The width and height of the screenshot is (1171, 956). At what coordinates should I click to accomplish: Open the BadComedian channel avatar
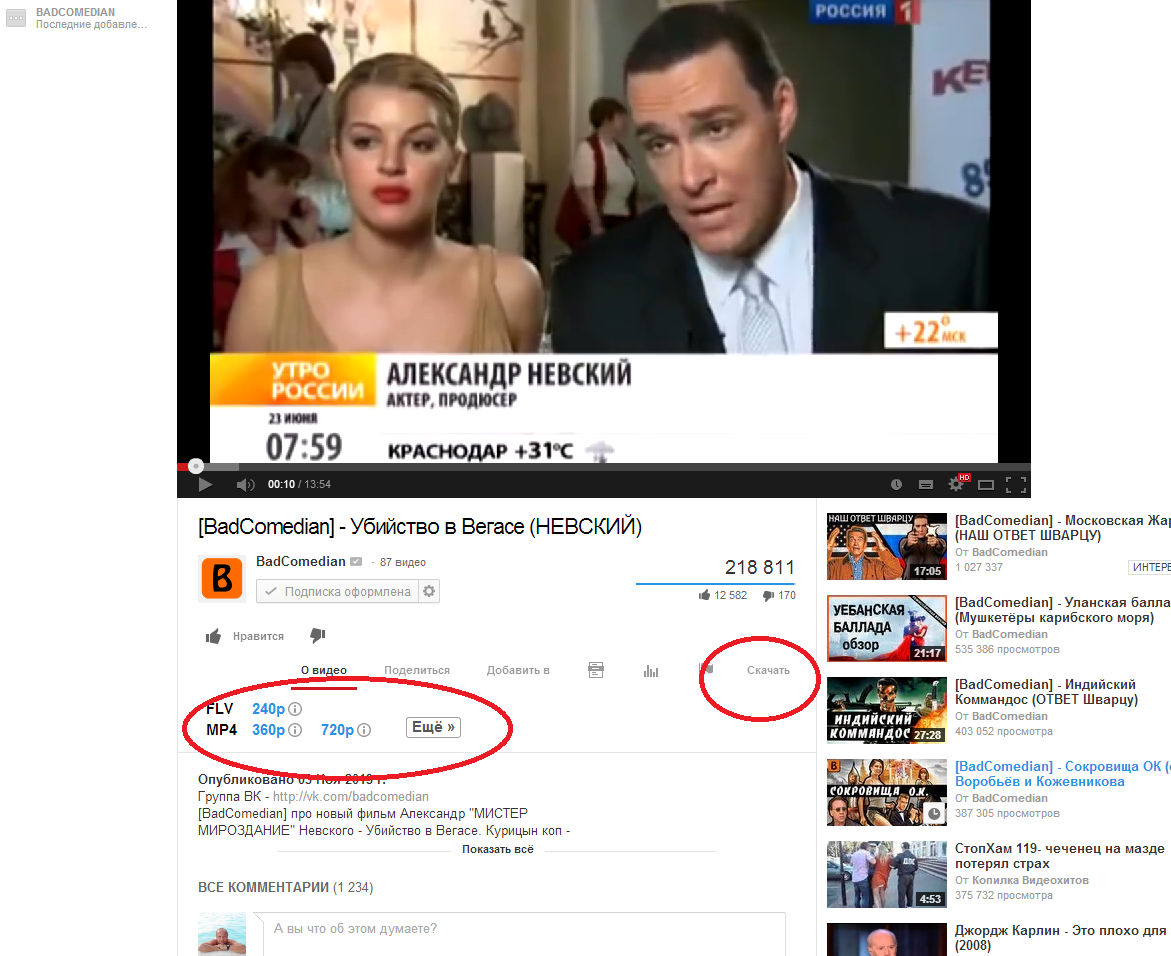tap(222, 578)
